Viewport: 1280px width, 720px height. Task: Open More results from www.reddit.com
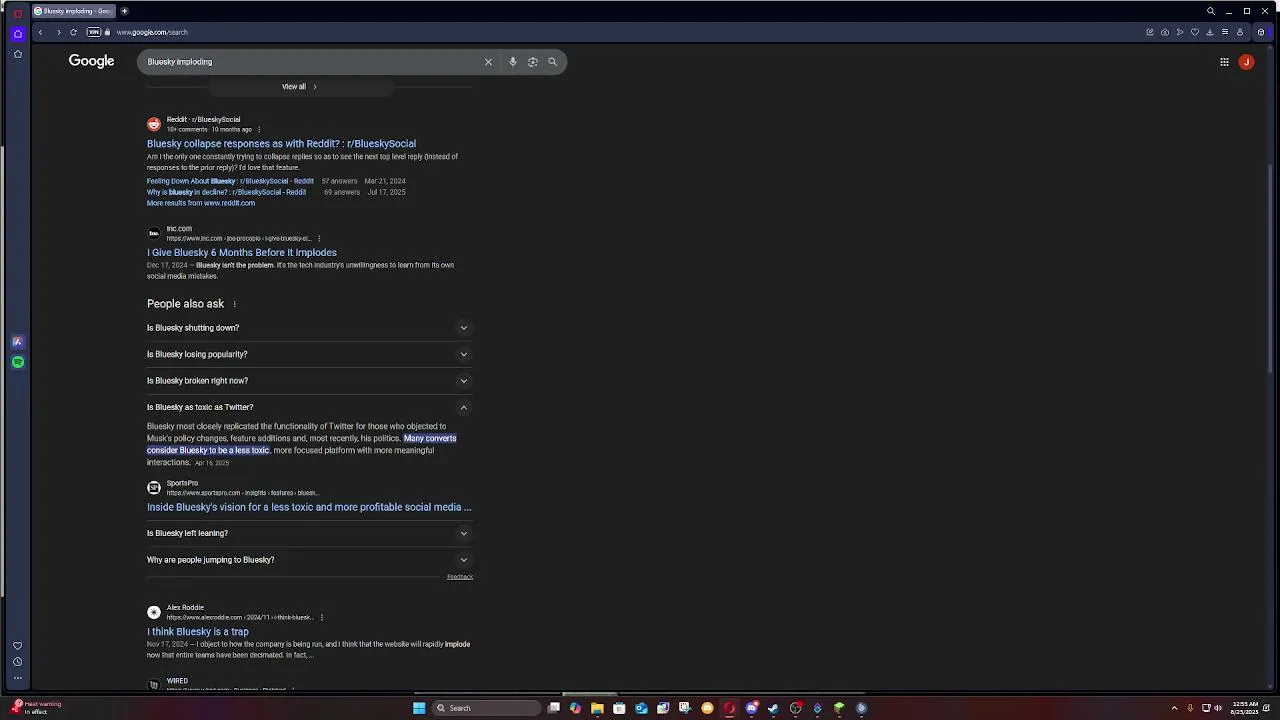click(x=201, y=203)
